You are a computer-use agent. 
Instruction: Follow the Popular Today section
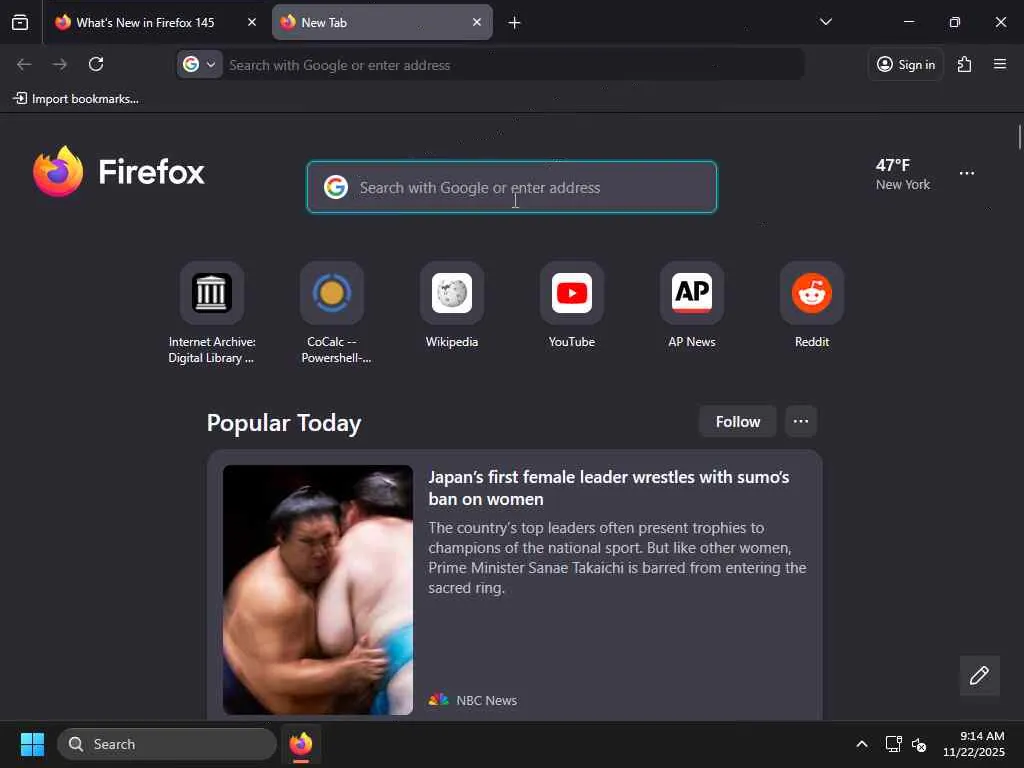[737, 422]
